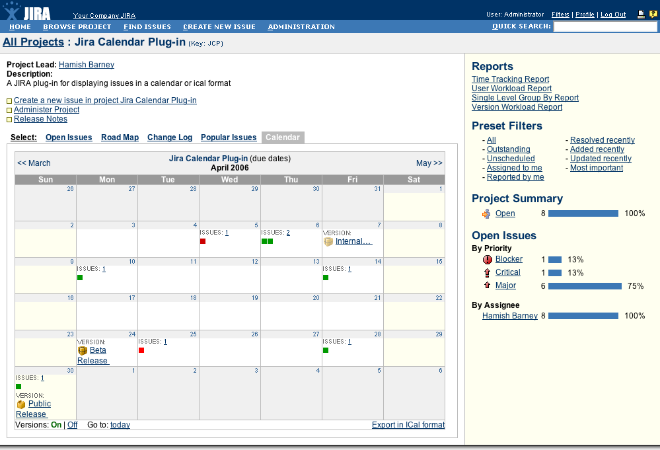Switch to the Road Map tab
Viewport: 660px width, 450px height.
coord(120,137)
